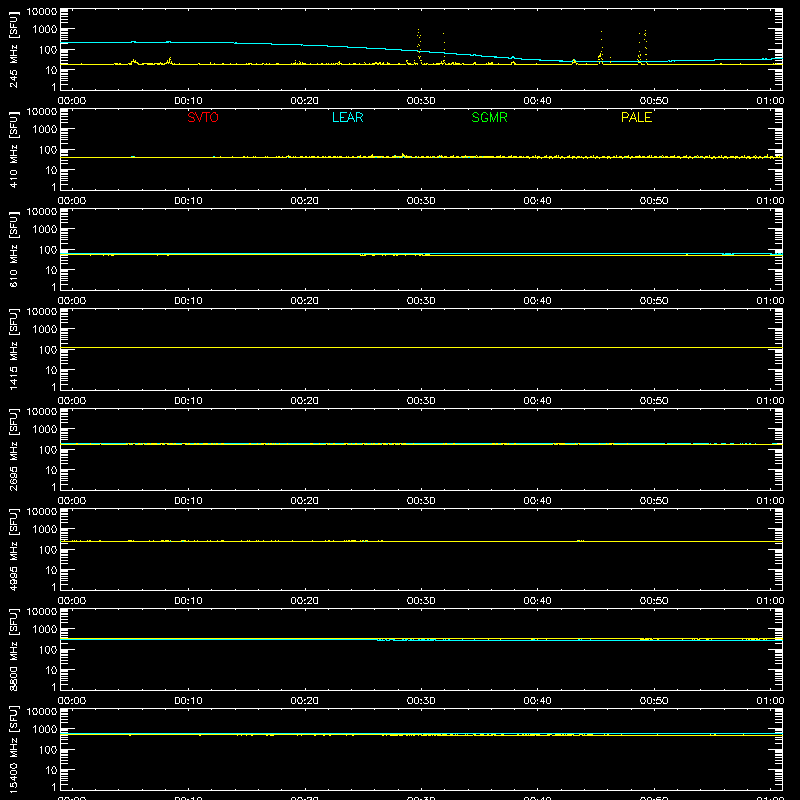Click the 1000 tick label on 15400 MHz axis

coord(45,730)
